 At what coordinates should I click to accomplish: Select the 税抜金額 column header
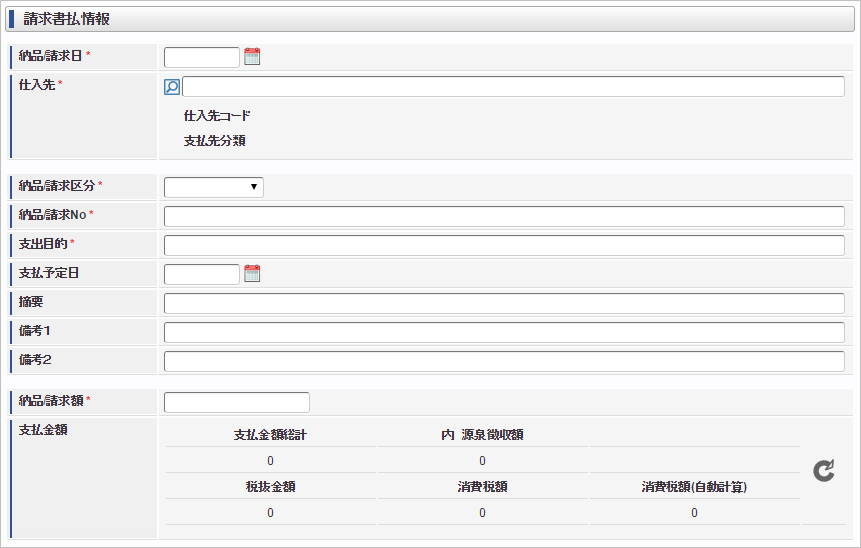point(270,487)
